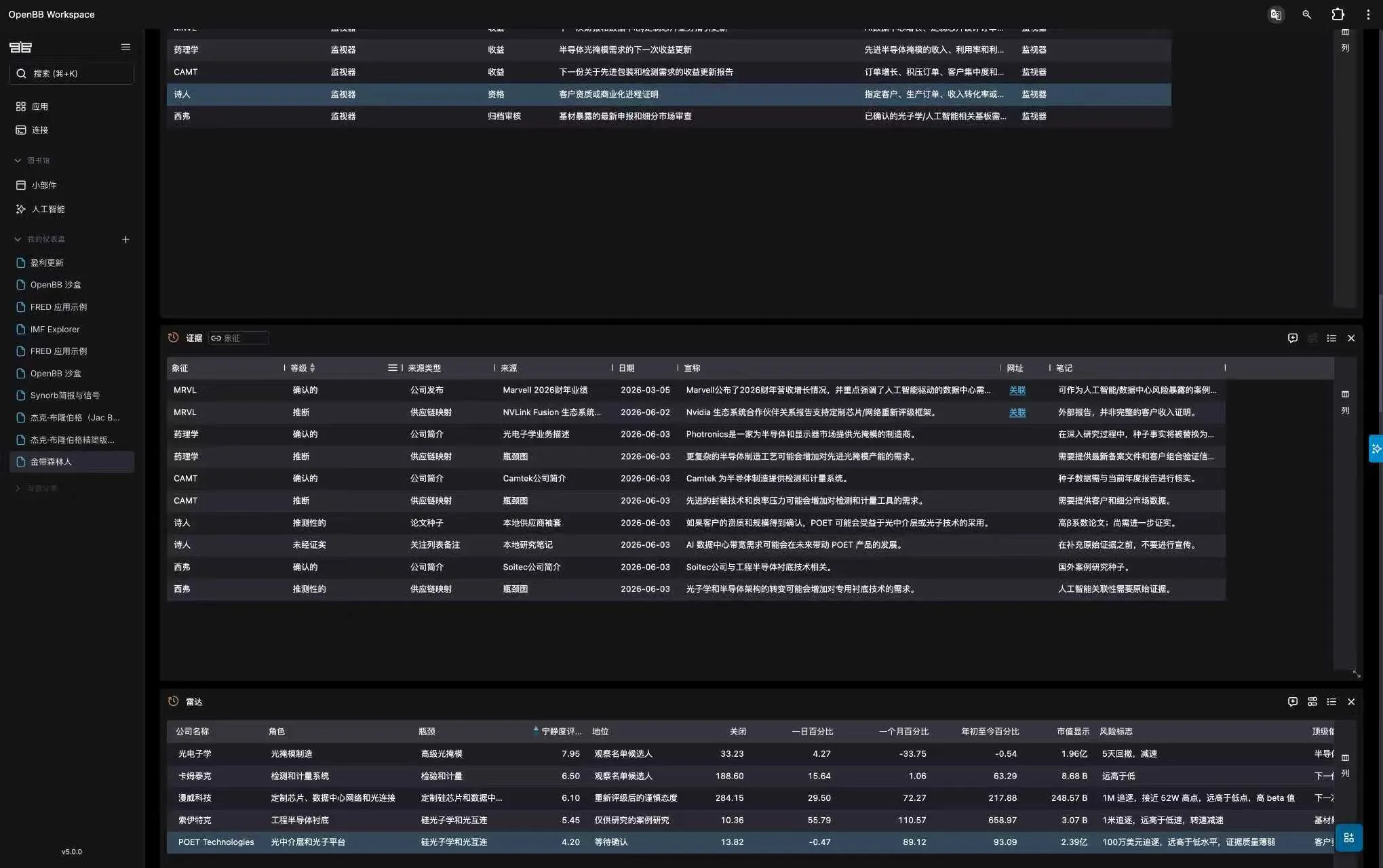Screen dimensions: 1383x868
Task: Close the 证据 widget
Action: (x=1351, y=338)
